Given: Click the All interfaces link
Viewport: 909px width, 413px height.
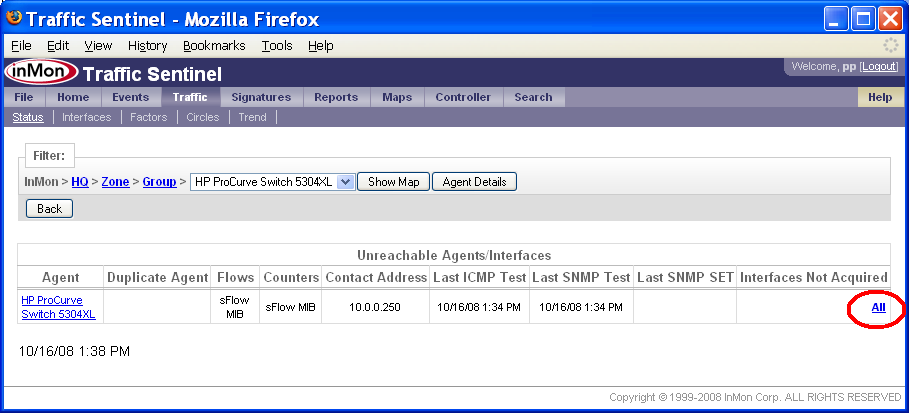Looking at the screenshot, I should coord(878,307).
